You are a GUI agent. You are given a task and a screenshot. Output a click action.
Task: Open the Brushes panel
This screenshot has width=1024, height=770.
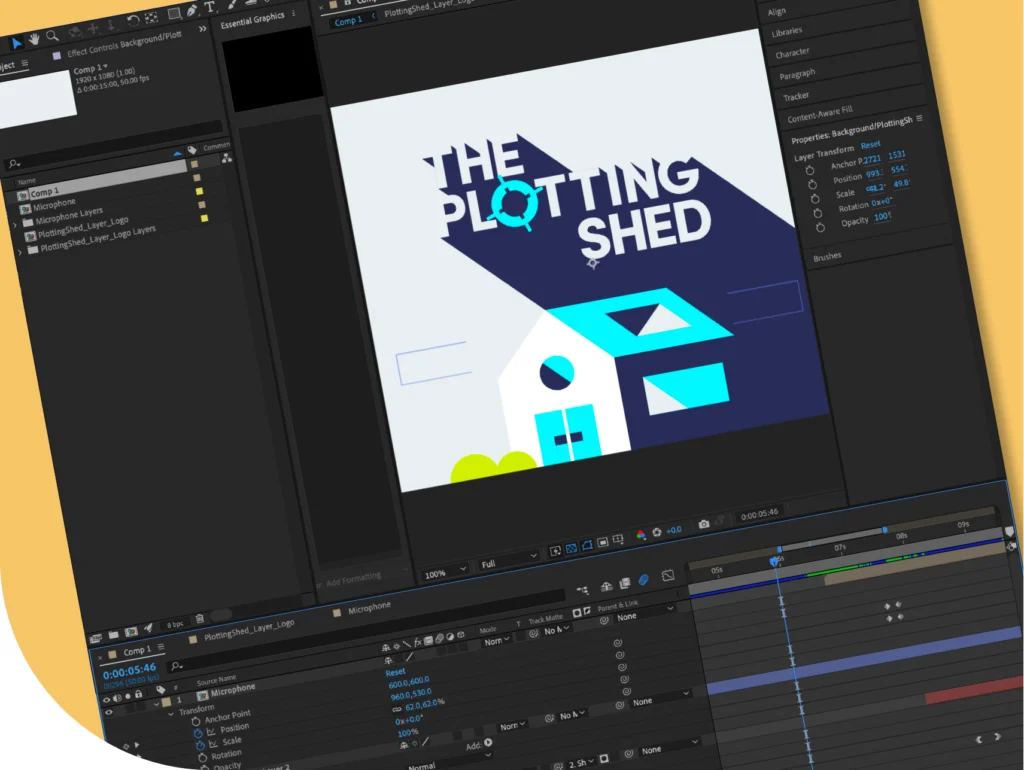coord(827,257)
